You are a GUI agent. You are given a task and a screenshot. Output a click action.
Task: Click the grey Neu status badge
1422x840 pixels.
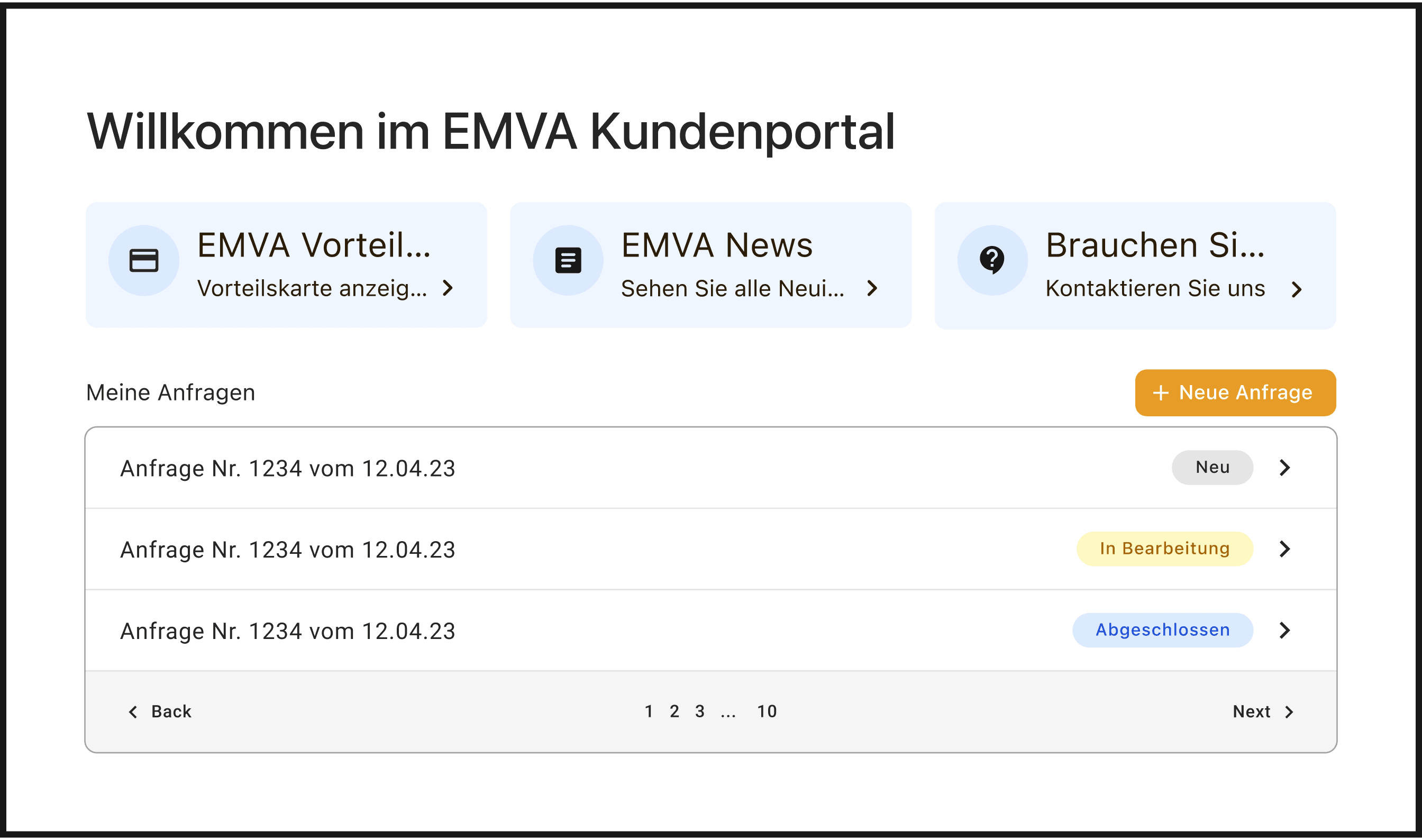click(1212, 468)
